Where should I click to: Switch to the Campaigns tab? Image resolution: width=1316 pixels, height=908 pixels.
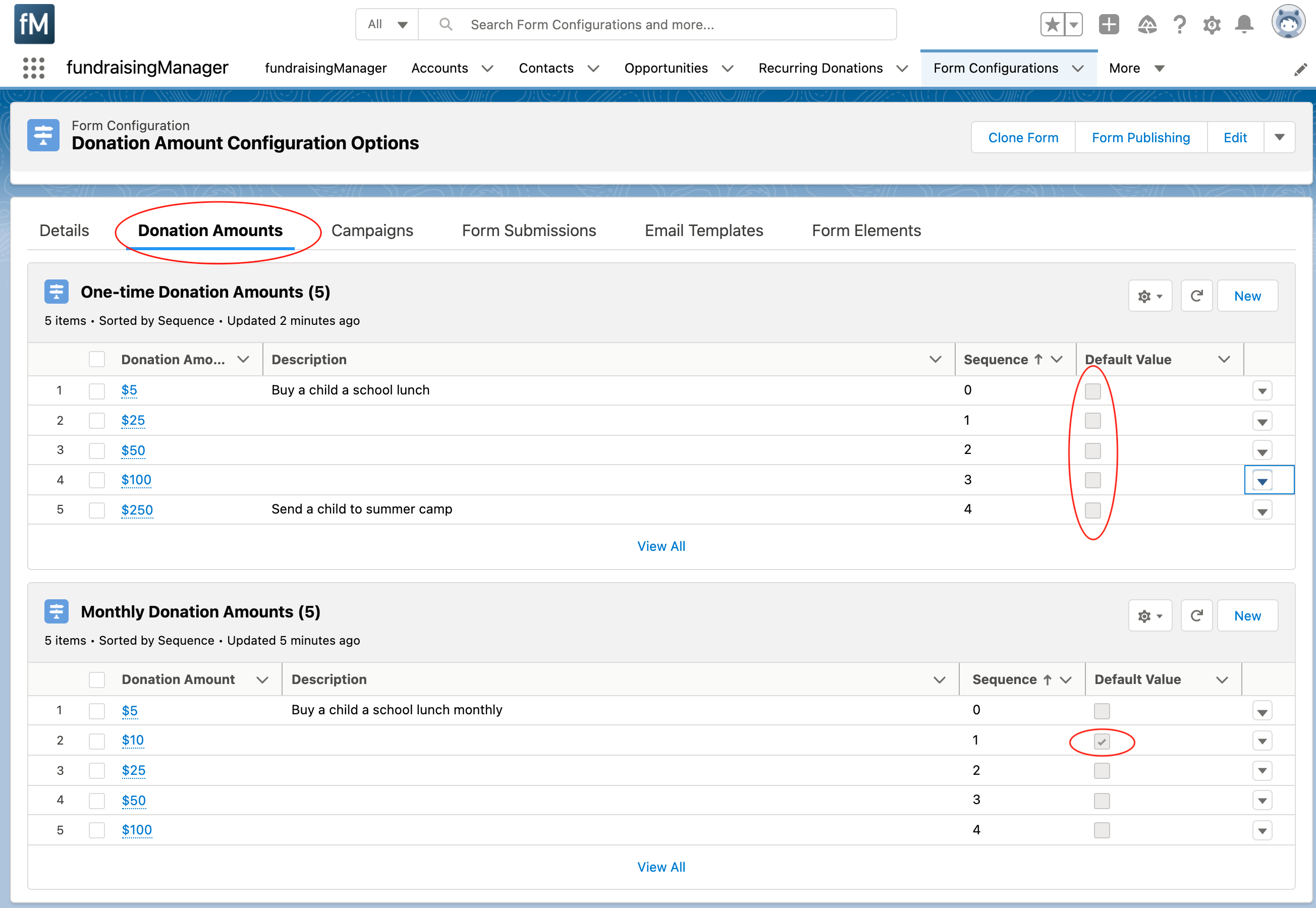click(x=372, y=231)
